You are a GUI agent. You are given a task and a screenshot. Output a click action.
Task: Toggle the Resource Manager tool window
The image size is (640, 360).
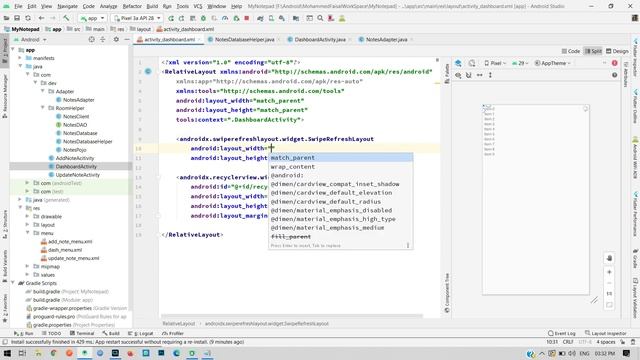pyautogui.click(x=5, y=96)
